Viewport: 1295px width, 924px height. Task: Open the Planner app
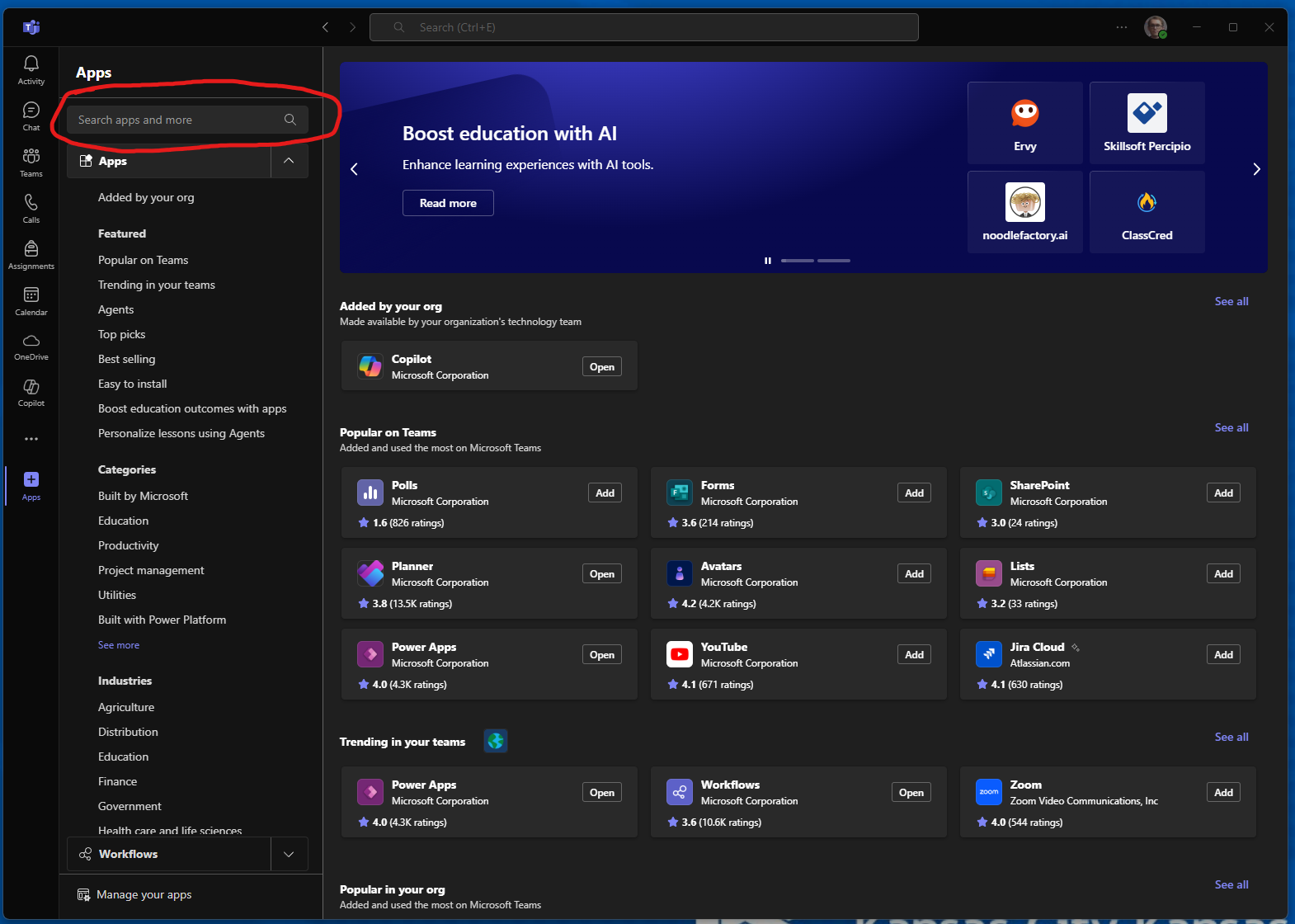tap(602, 573)
